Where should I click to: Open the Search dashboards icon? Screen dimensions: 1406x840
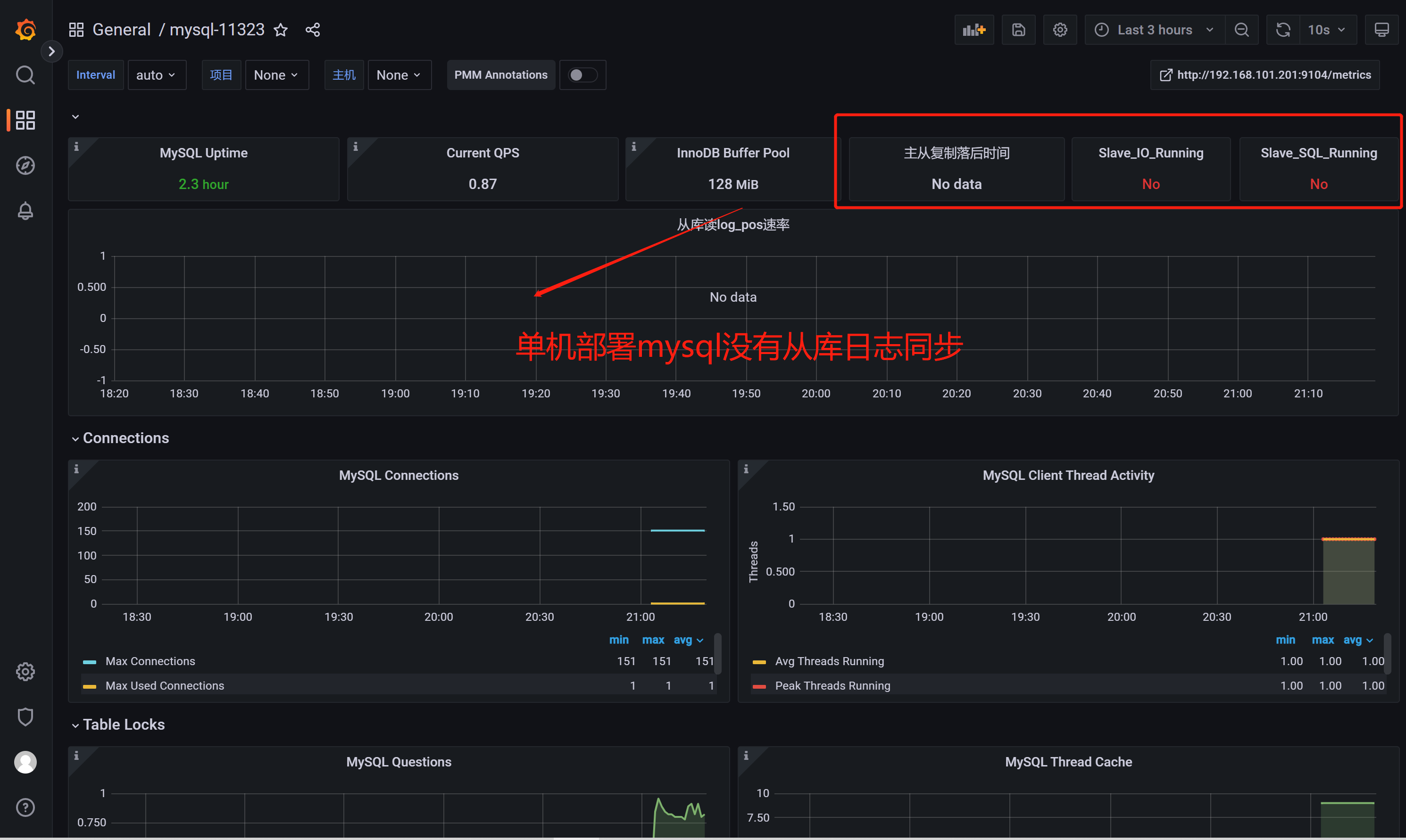pyautogui.click(x=25, y=75)
